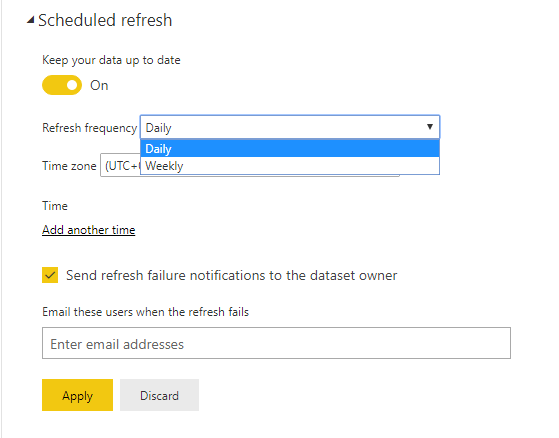Open the Refresh frequency dropdown
559x438 pixels.
[290, 127]
